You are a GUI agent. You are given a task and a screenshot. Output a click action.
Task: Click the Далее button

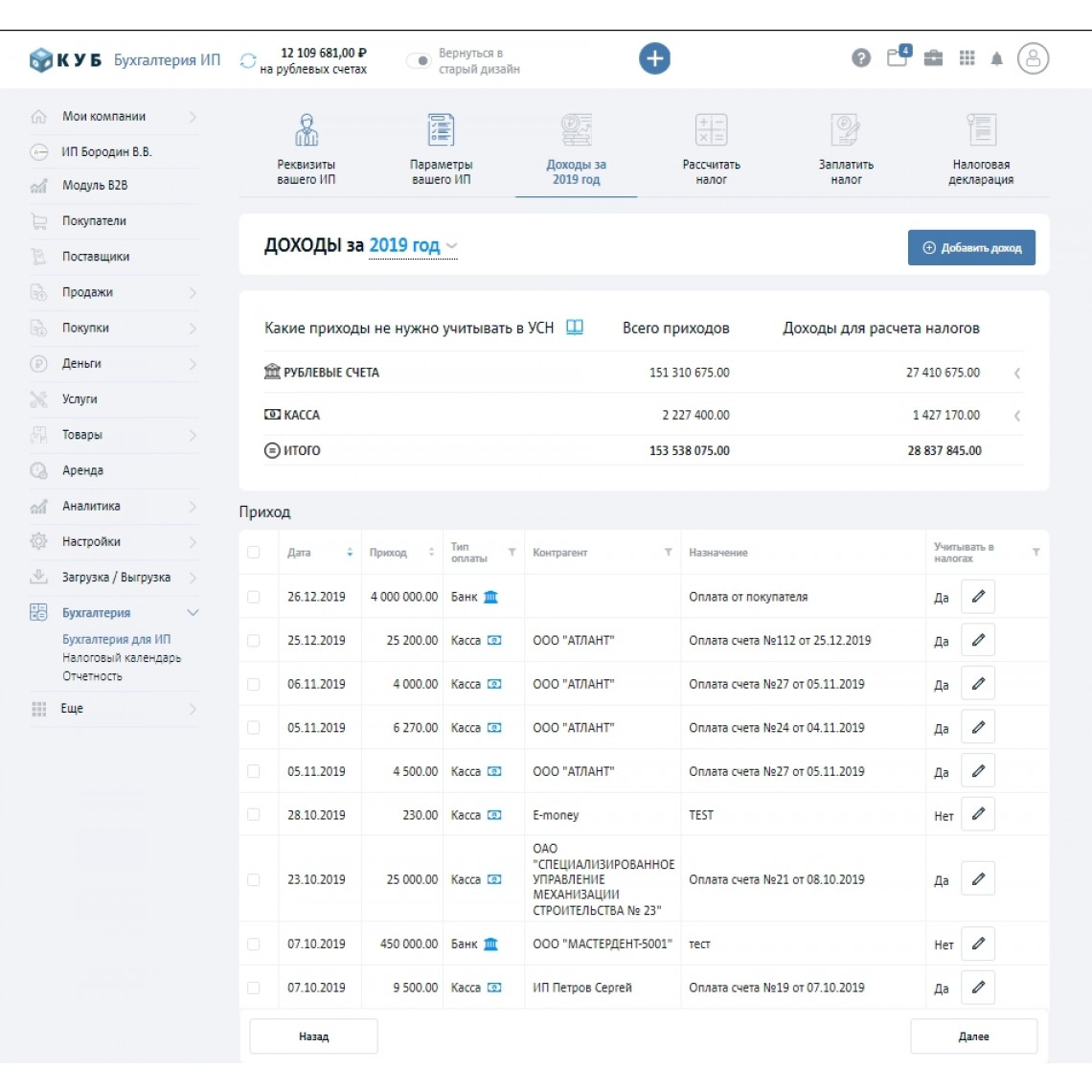(x=973, y=1036)
